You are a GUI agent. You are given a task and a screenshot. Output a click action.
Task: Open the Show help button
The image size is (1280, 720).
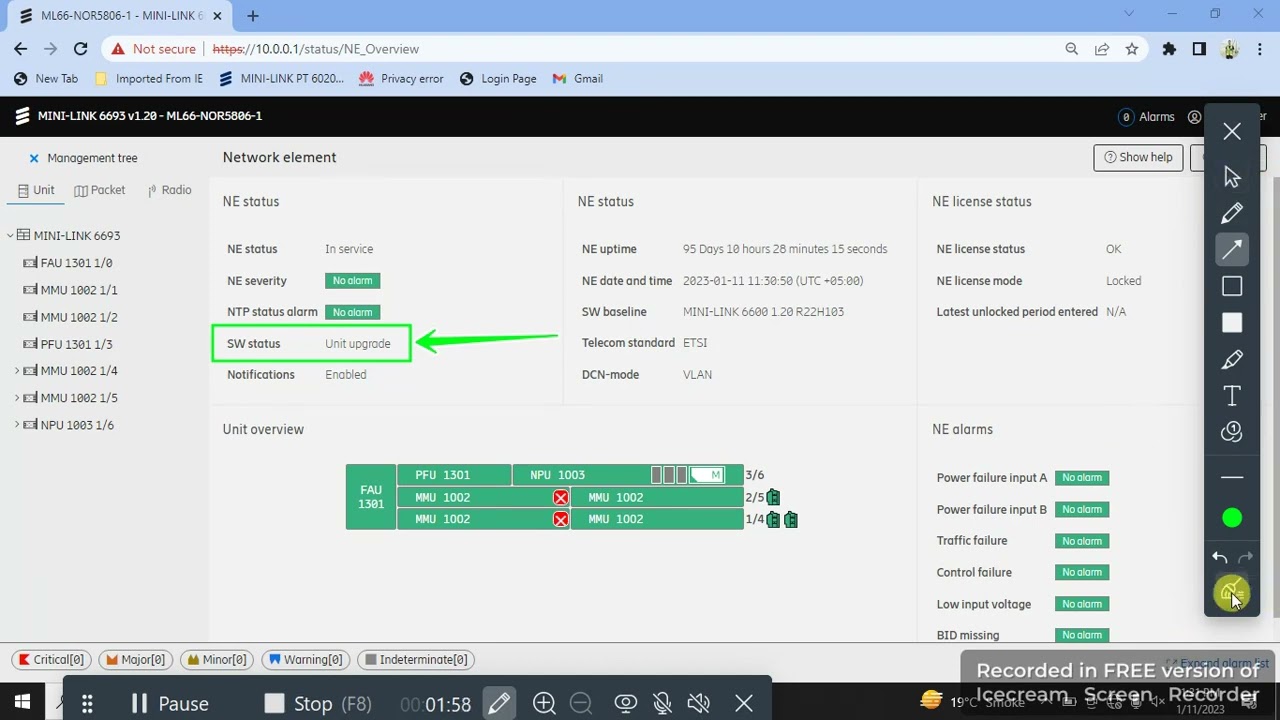point(1138,157)
